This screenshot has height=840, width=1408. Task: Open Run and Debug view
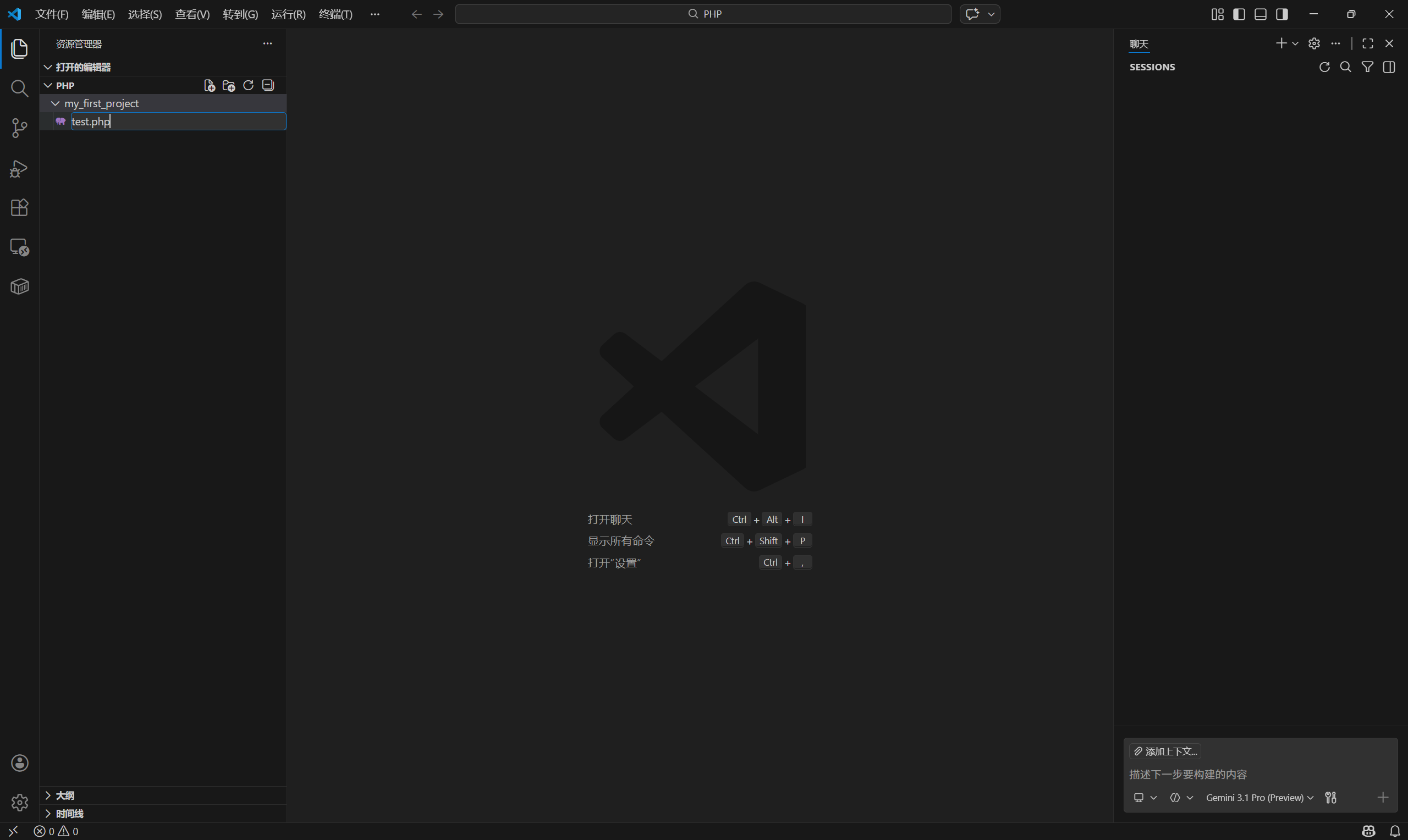click(19, 168)
